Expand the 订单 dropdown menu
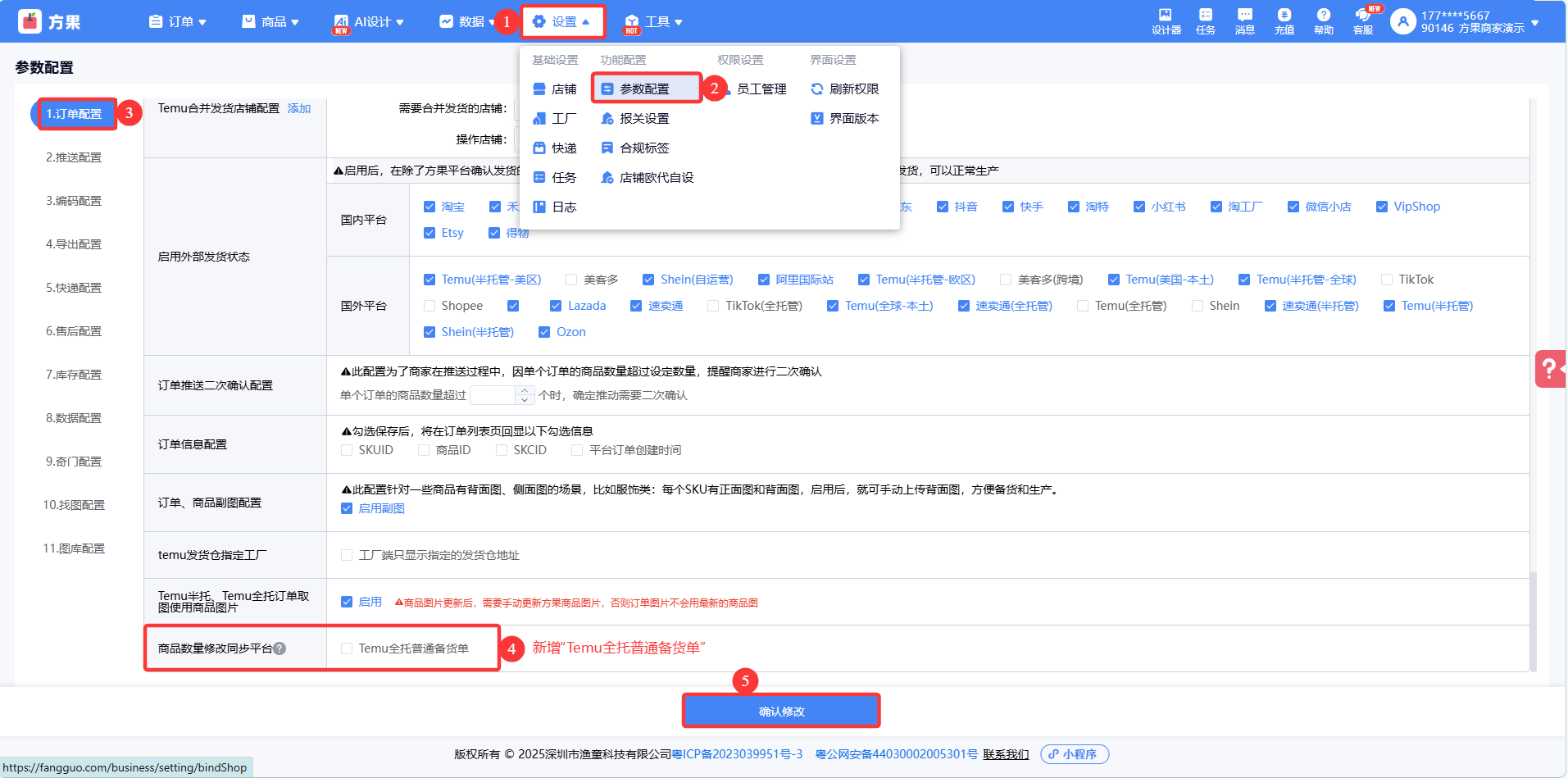The width and height of the screenshot is (1568, 778). click(x=178, y=22)
